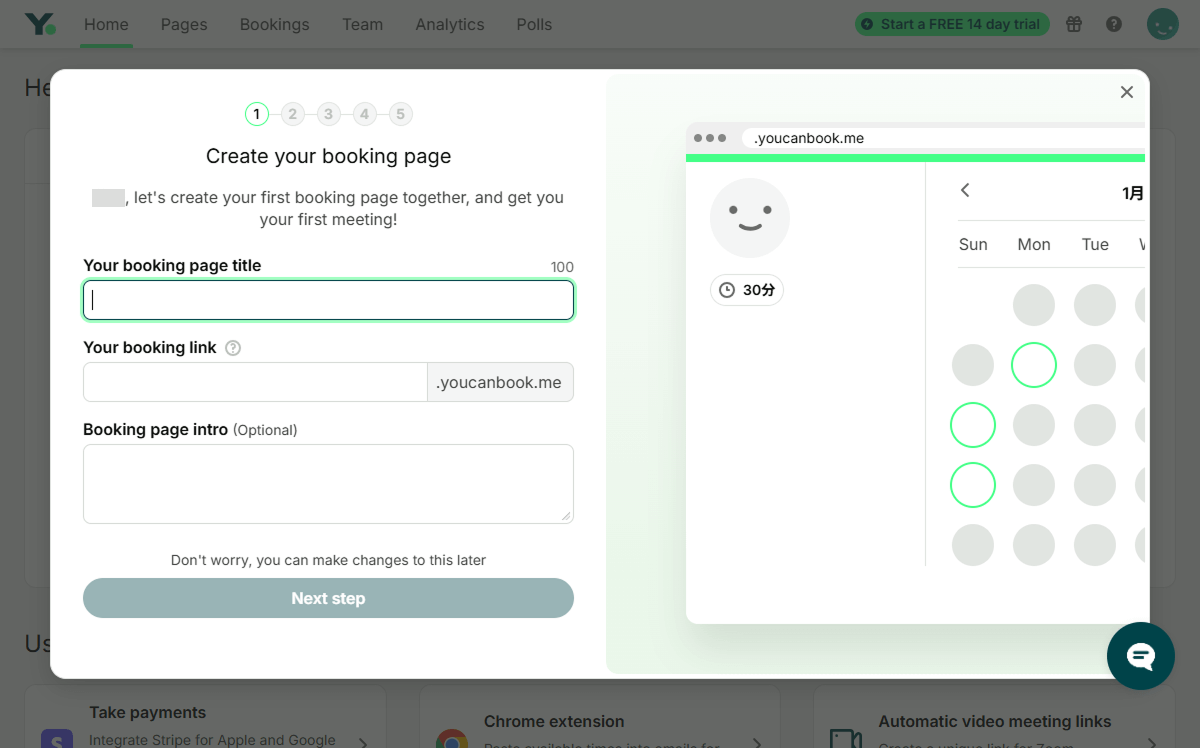Open the Bookings tab
The height and width of the screenshot is (748, 1200).
274,24
